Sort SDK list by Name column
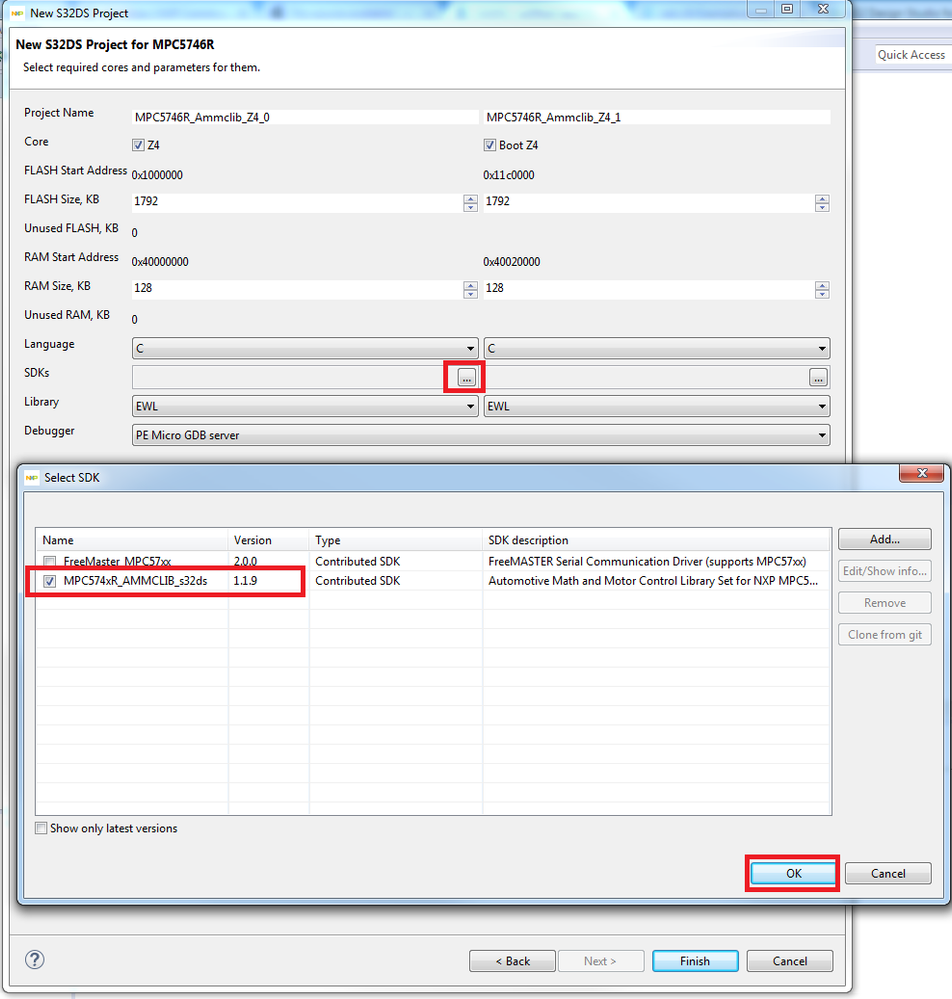This screenshot has width=952, height=999. (x=132, y=540)
